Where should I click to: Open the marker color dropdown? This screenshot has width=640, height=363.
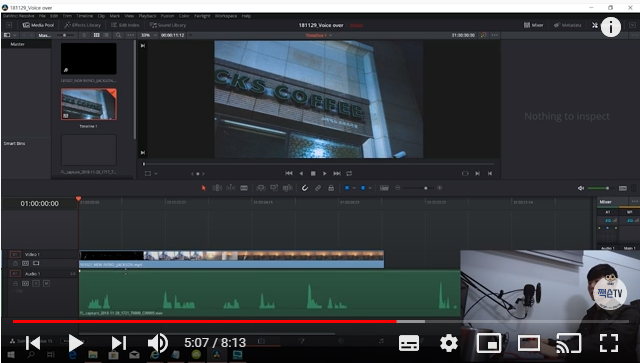point(370,188)
